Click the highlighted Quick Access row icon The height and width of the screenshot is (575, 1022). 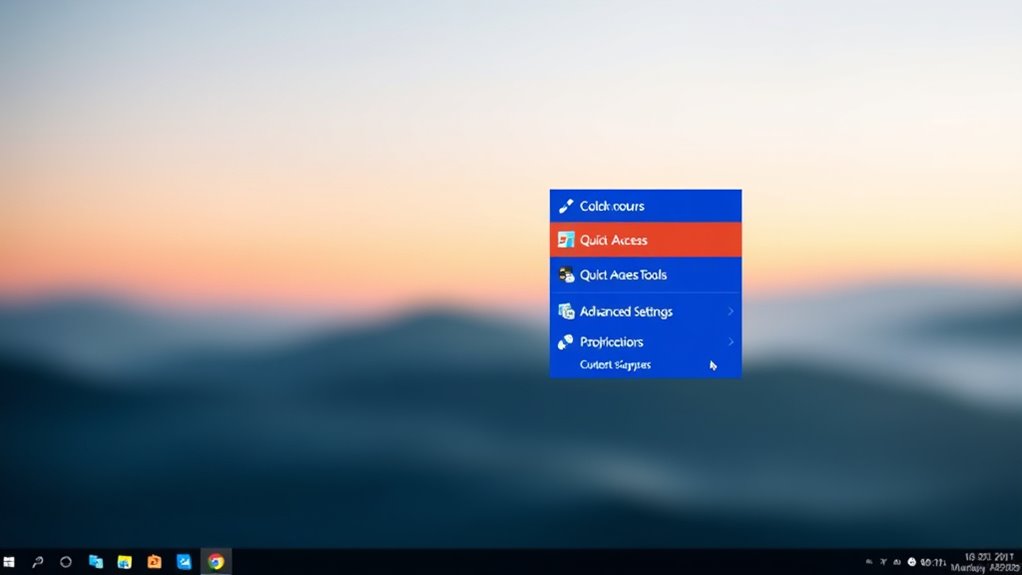coord(566,240)
